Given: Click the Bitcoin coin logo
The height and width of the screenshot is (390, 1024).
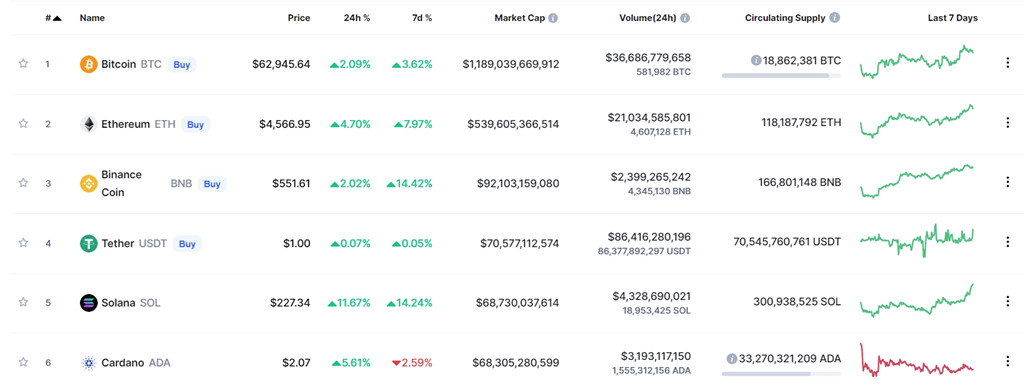Looking at the screenshot, I should click(x=88, y=64).
